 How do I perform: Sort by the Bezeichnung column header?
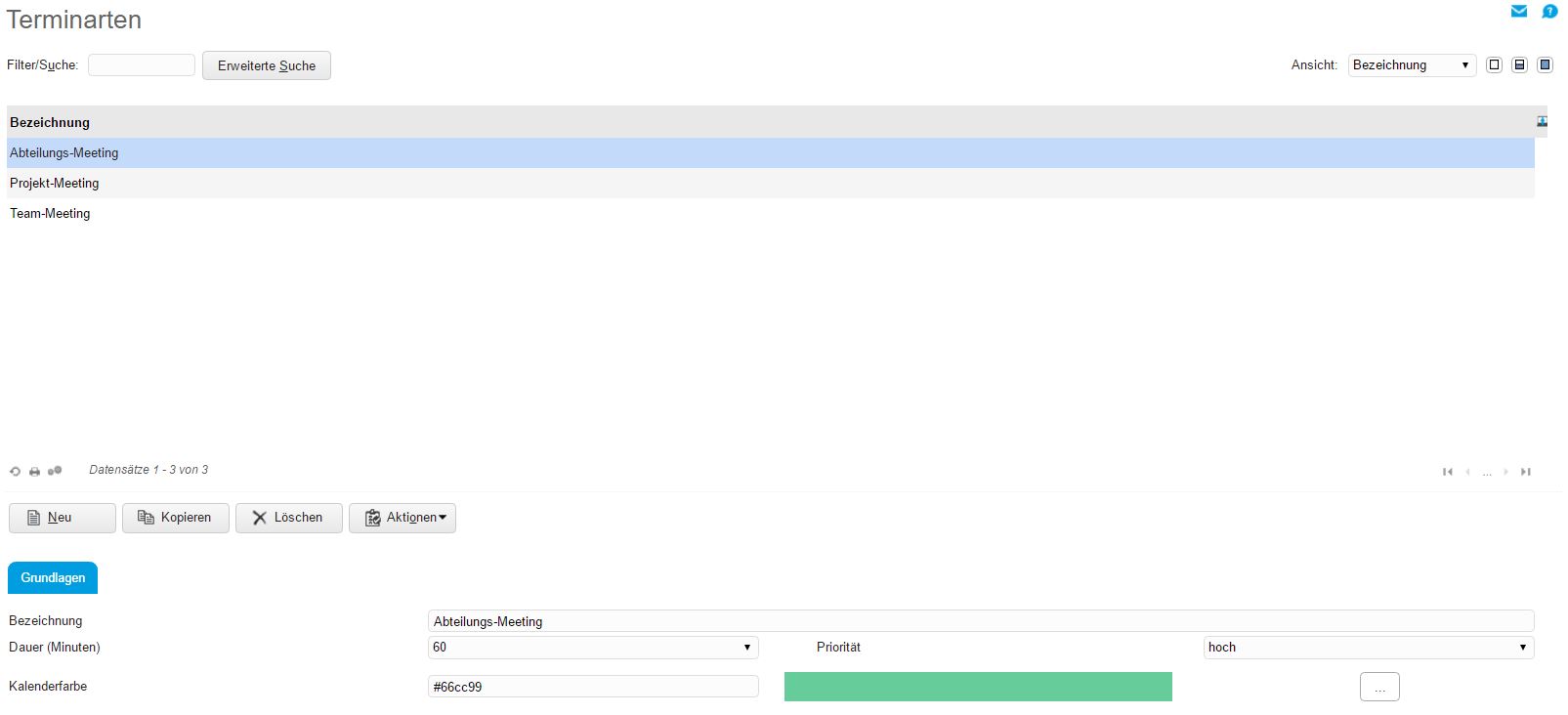[50, 122]
